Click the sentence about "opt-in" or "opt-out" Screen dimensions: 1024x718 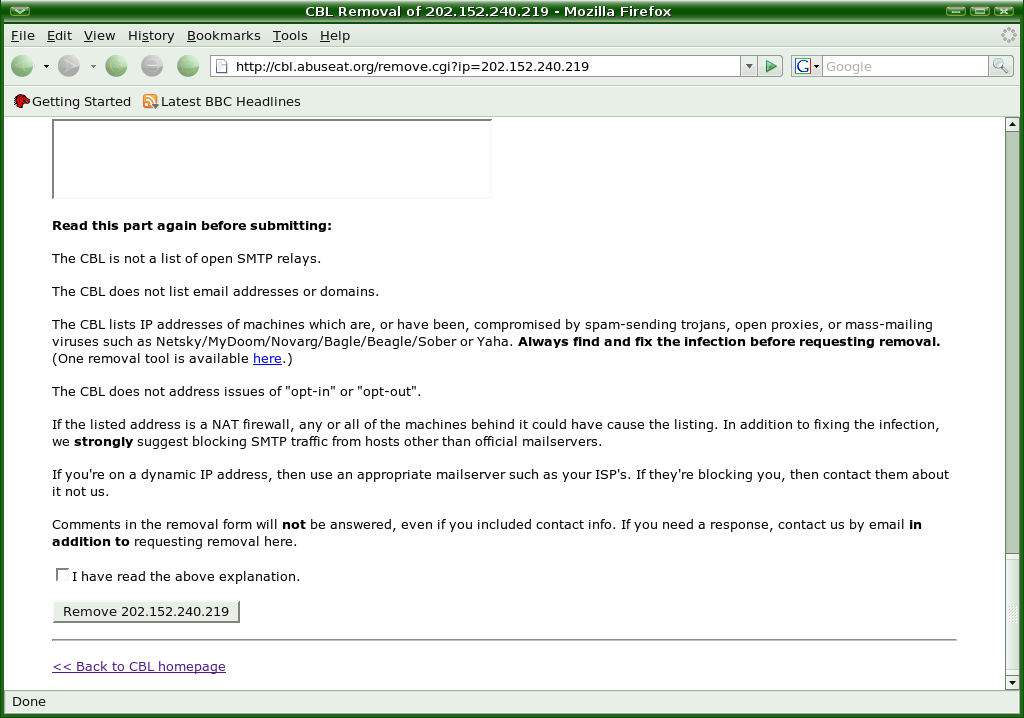click(236, 391)
